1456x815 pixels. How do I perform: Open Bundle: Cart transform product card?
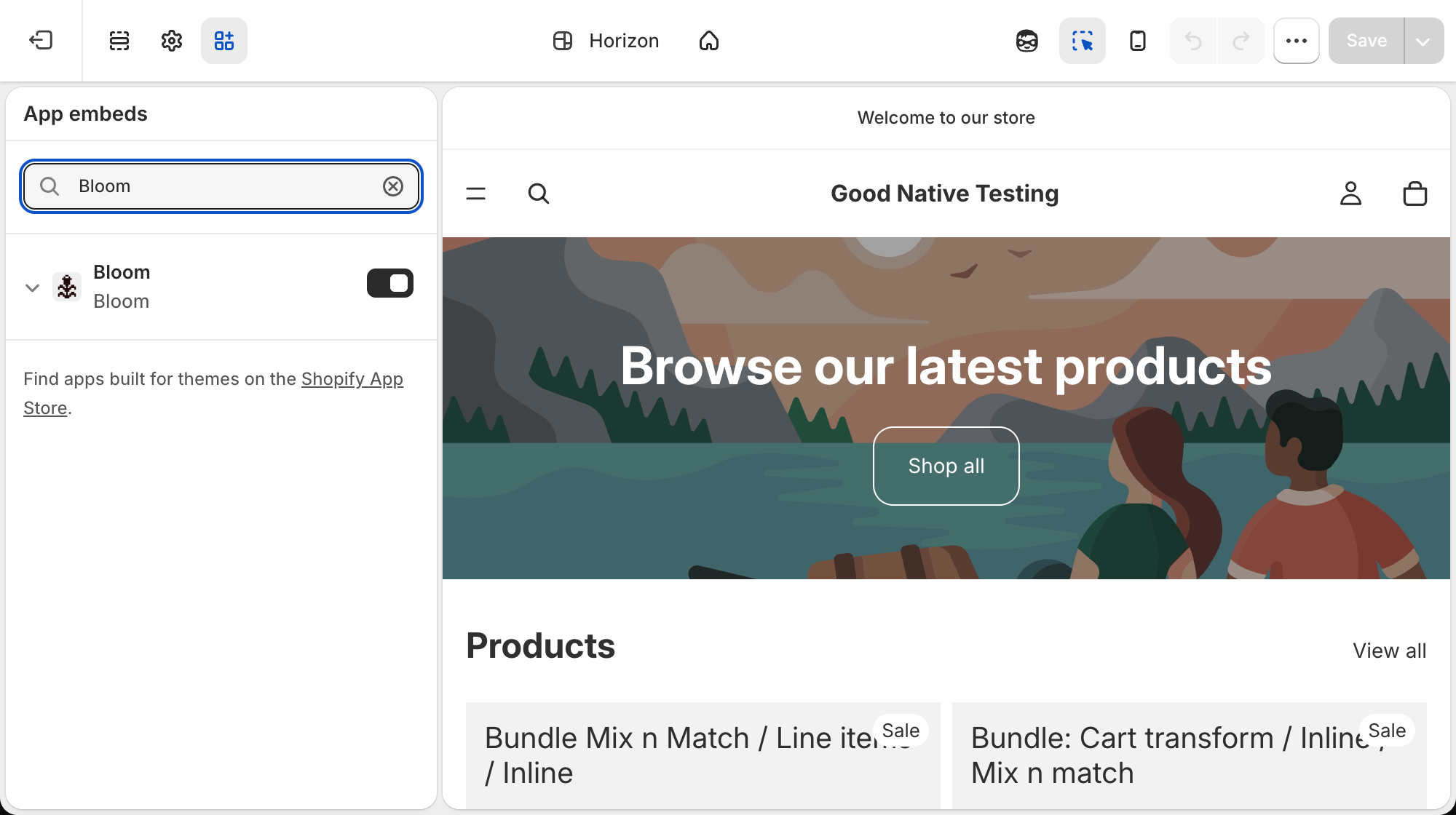1190,755
